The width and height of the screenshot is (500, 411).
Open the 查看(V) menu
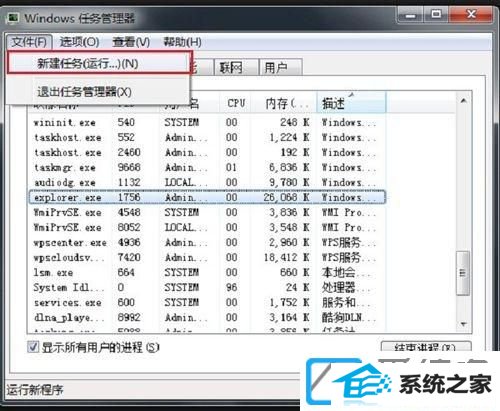(131, 42)
